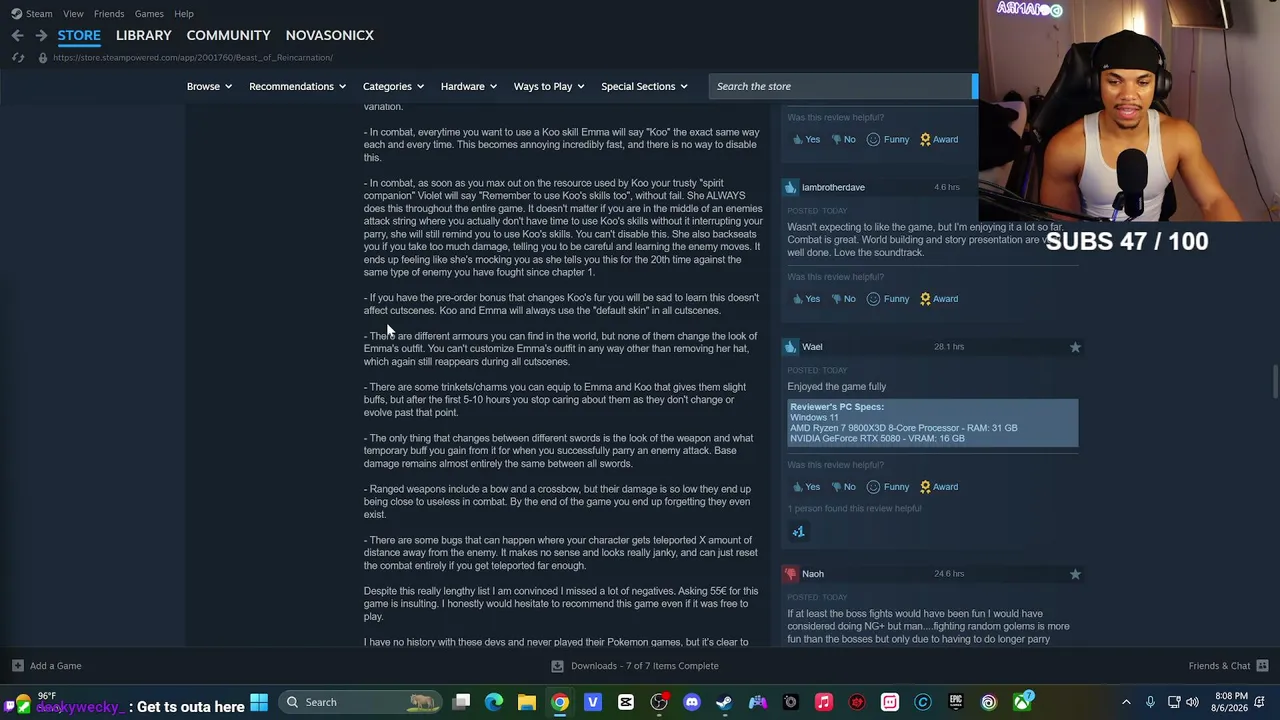Screen dimensions: 1280x720
Task: Give an Award to Wael's review
Action: [939, 487]
